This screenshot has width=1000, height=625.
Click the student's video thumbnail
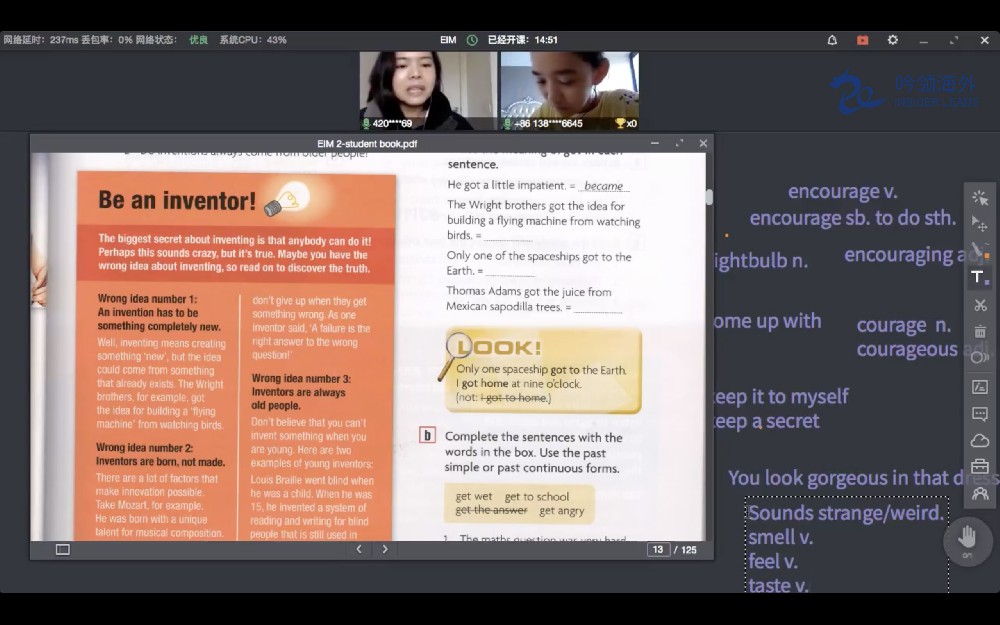[569, 90]
